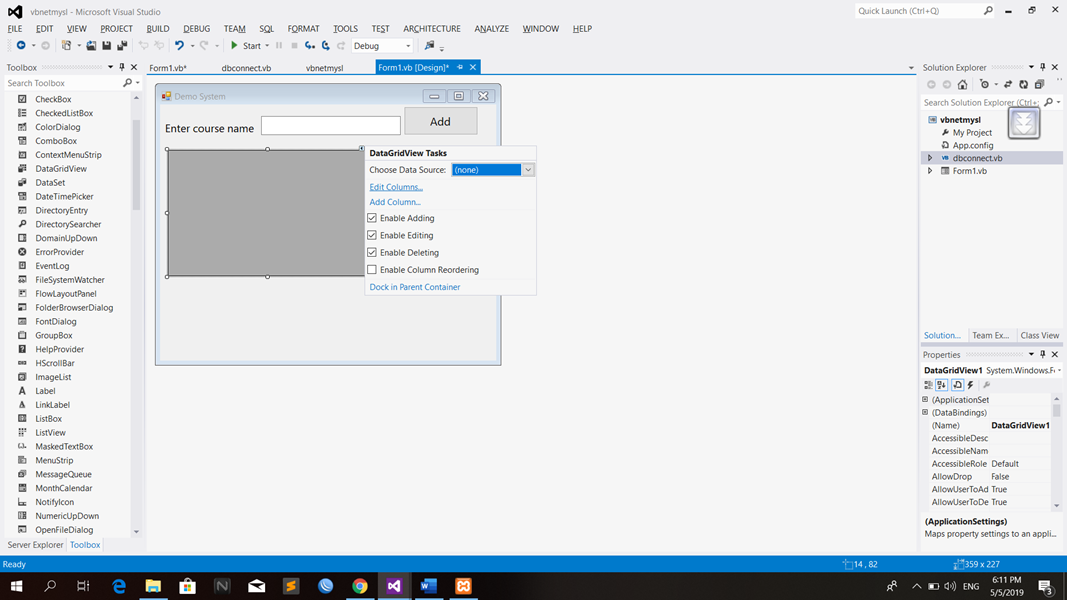Click the Alphabetical sort icon in Properties
1067x600 pixels.
(942, 385)
